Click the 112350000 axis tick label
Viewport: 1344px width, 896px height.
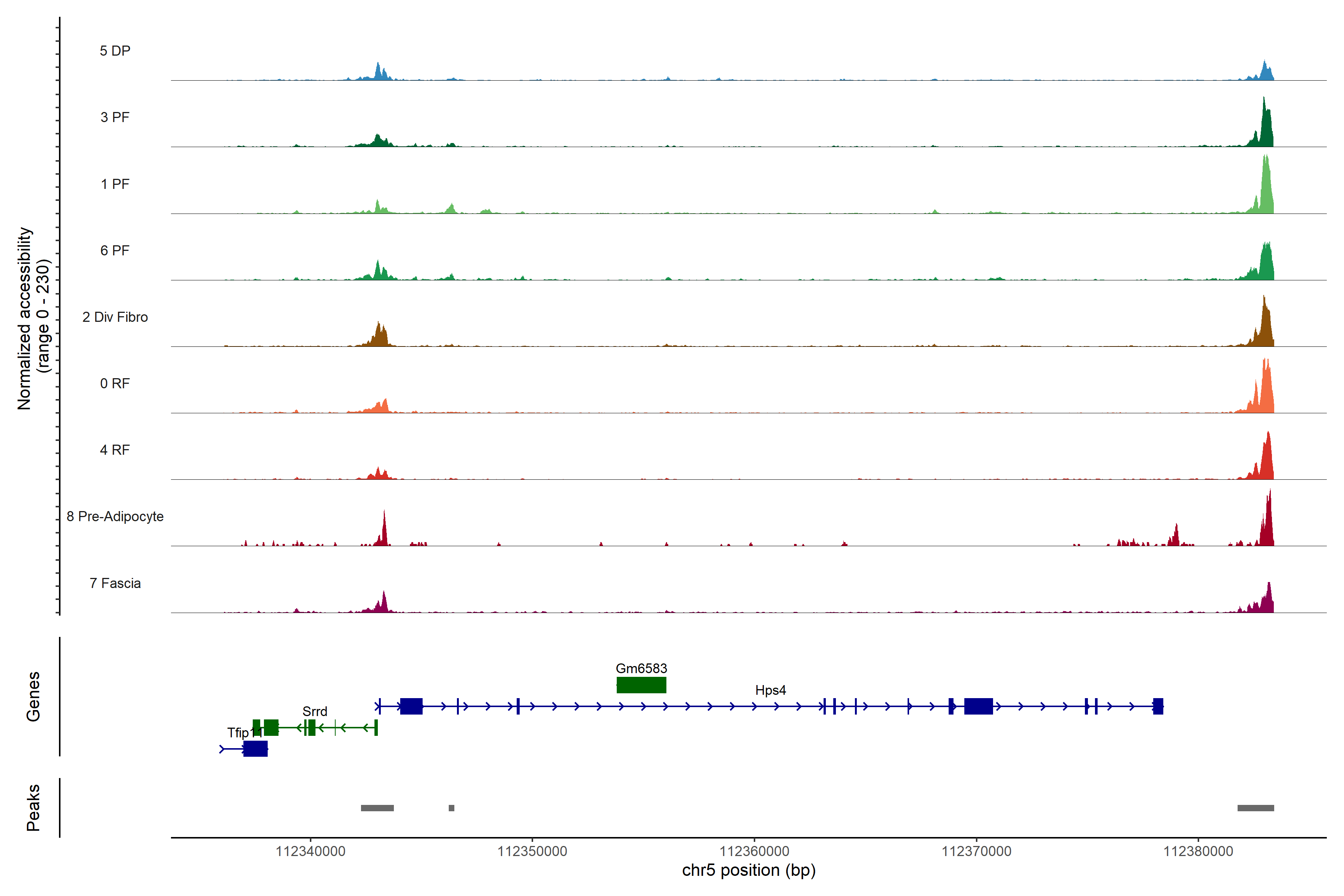pos(532,852)
